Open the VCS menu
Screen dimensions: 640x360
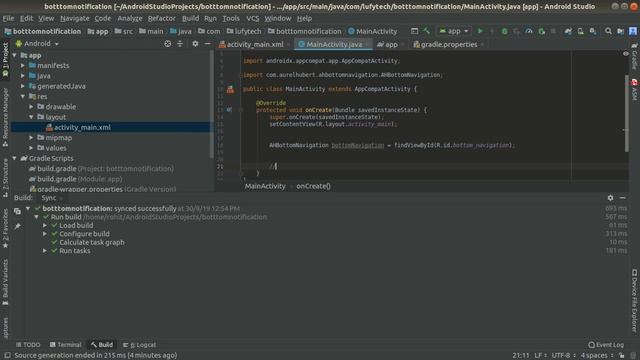click(x=253, y=18)
